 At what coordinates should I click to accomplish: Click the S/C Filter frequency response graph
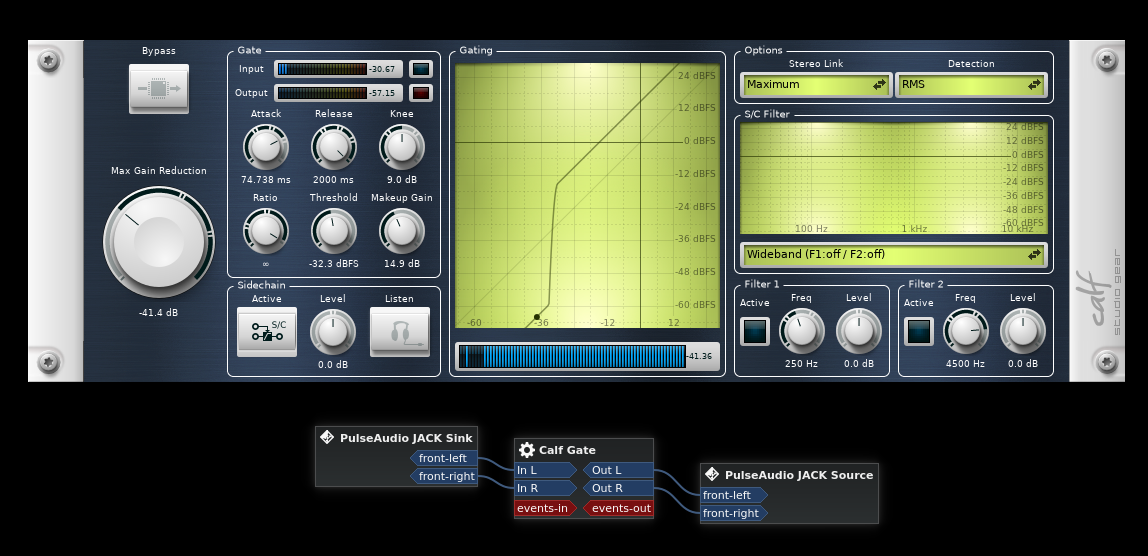pos(894,178)
